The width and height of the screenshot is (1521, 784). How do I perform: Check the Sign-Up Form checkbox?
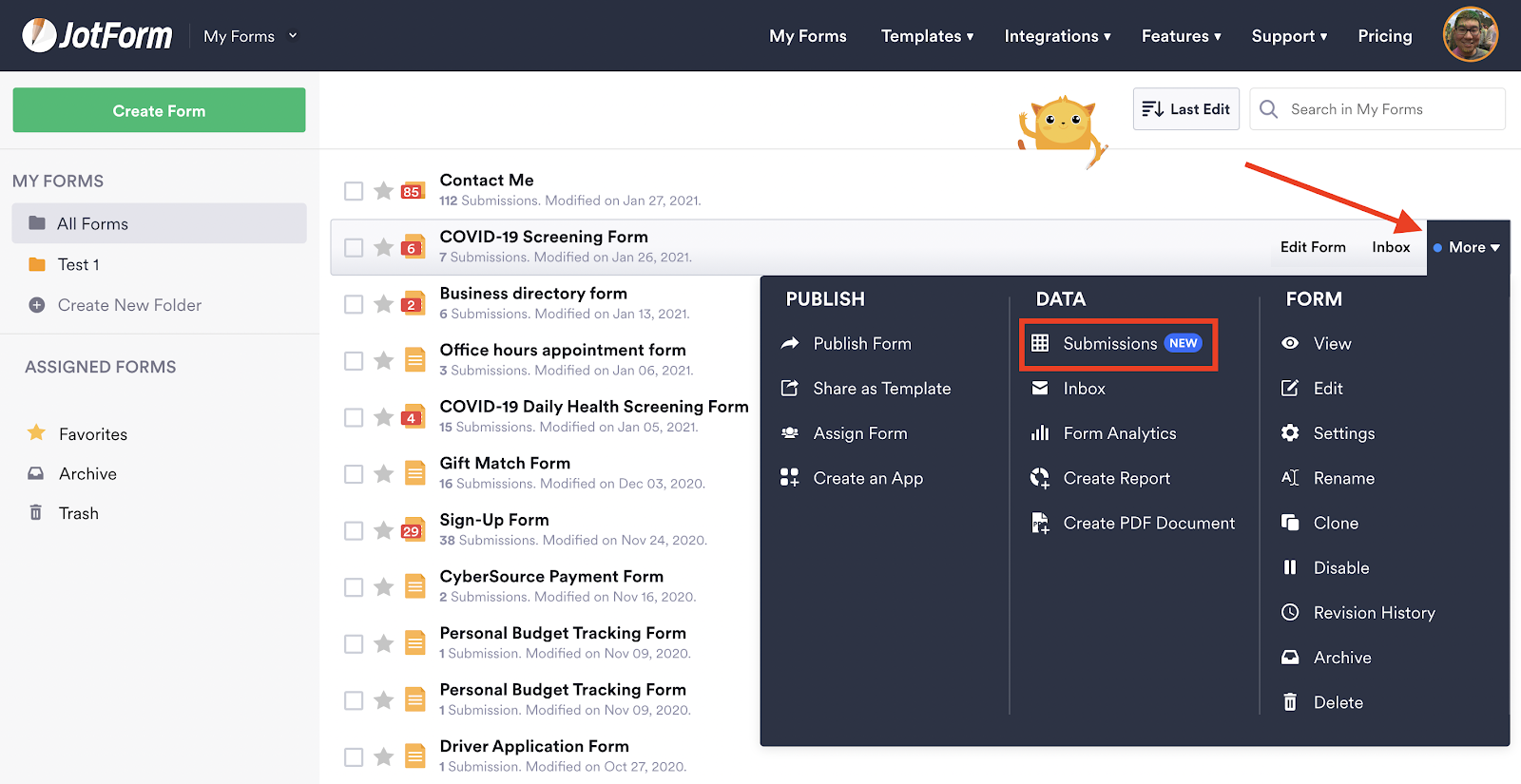[x=354, y=530]
